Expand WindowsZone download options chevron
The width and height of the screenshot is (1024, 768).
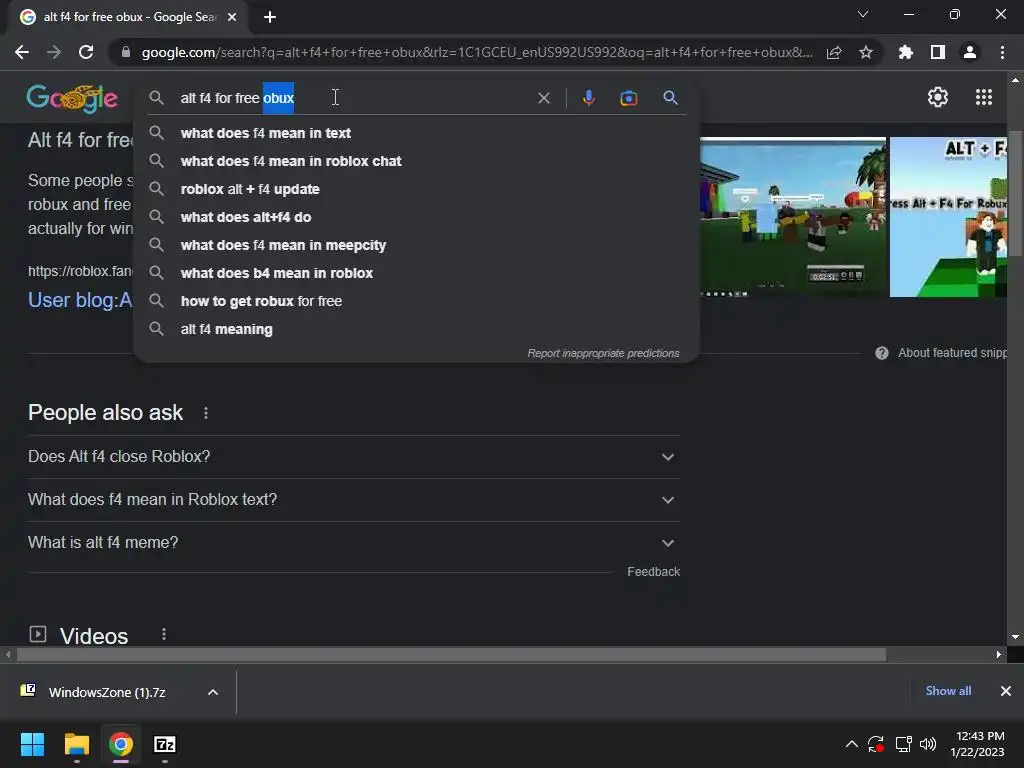[213, 692]
